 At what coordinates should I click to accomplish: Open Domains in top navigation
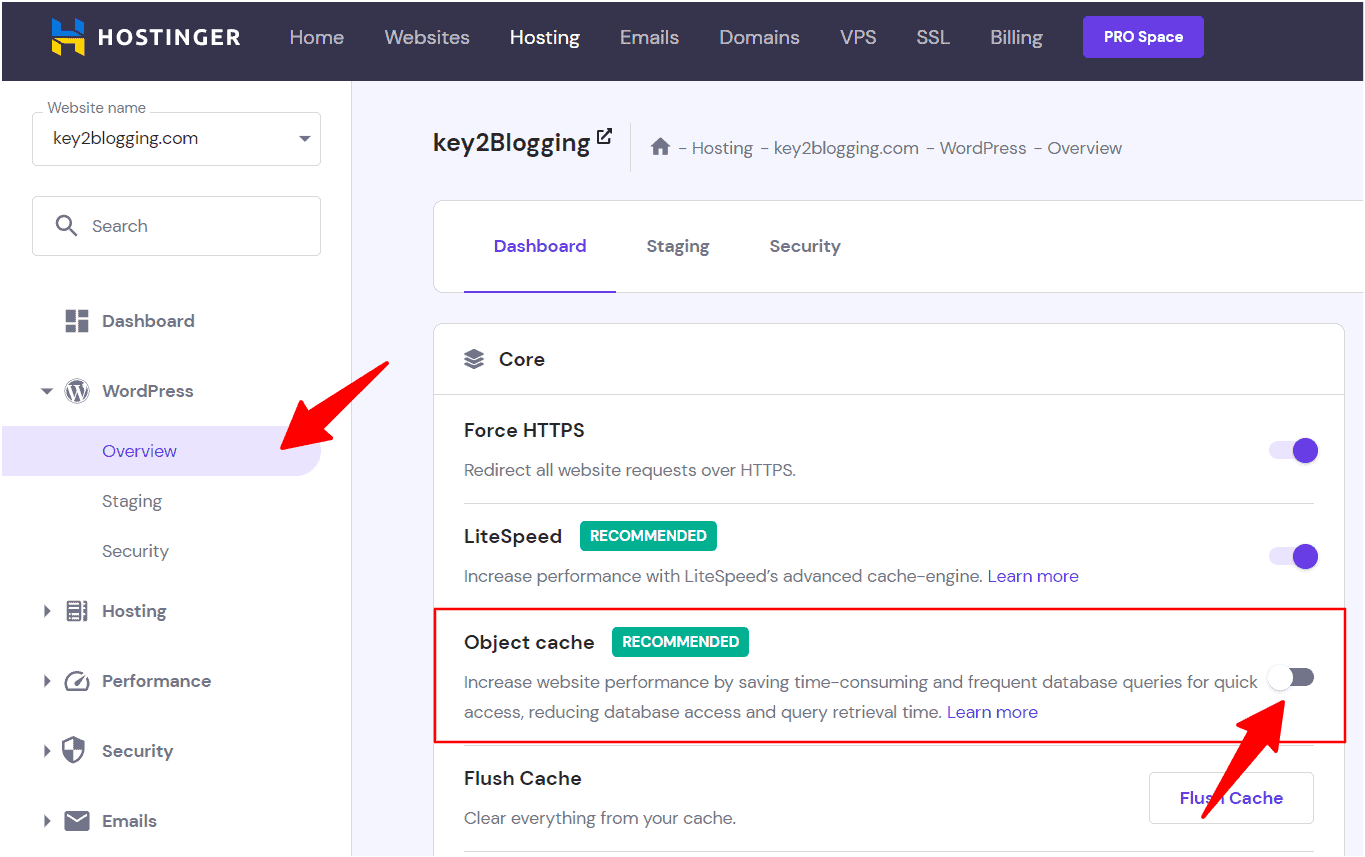pos(760,37)
